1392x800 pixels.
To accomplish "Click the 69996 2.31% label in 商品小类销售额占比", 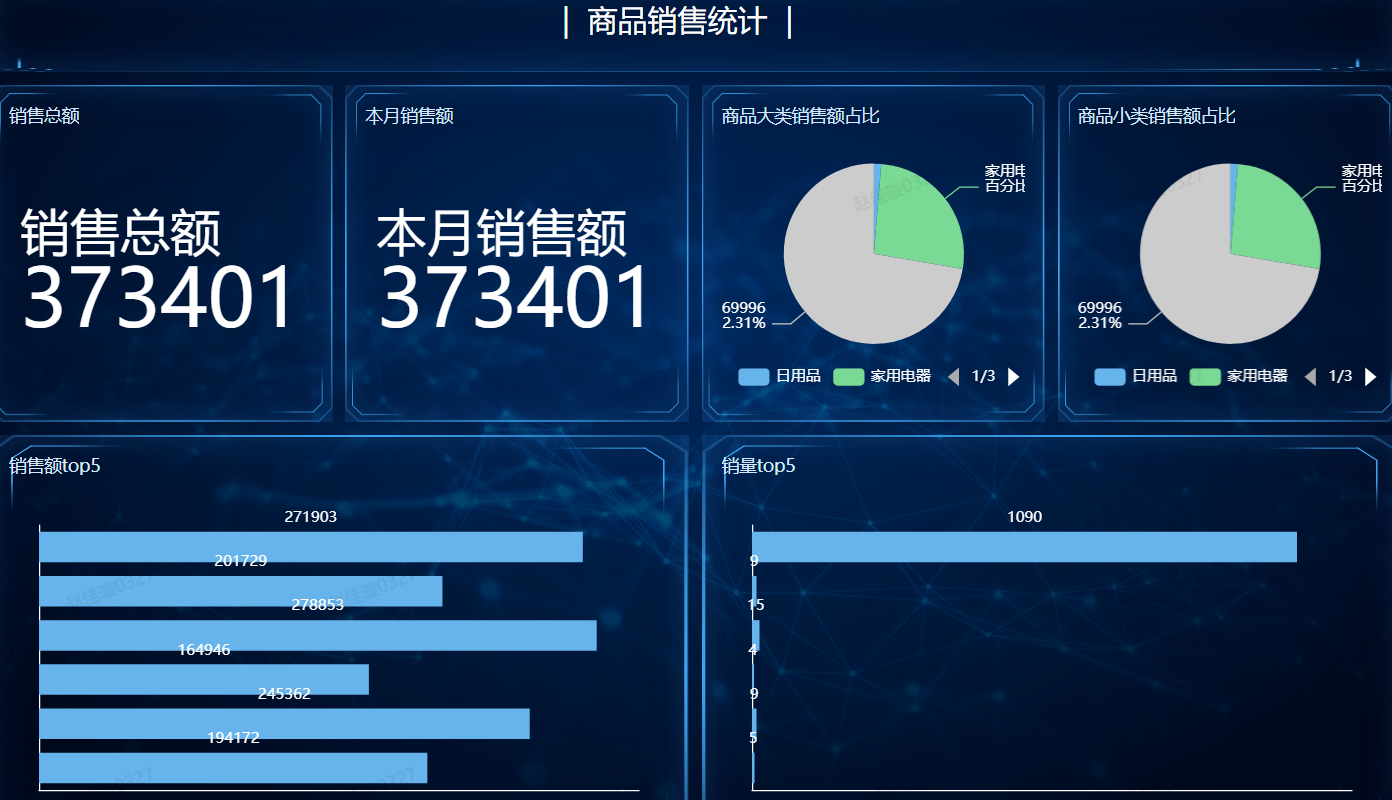I will pyautogui.click(x=1100, y=315).
